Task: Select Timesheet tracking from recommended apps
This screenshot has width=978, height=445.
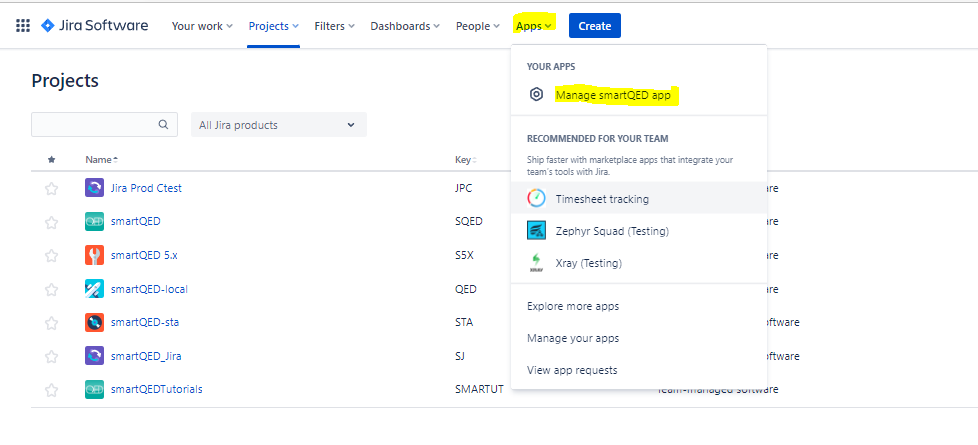Action: click(x=639, y=198)
